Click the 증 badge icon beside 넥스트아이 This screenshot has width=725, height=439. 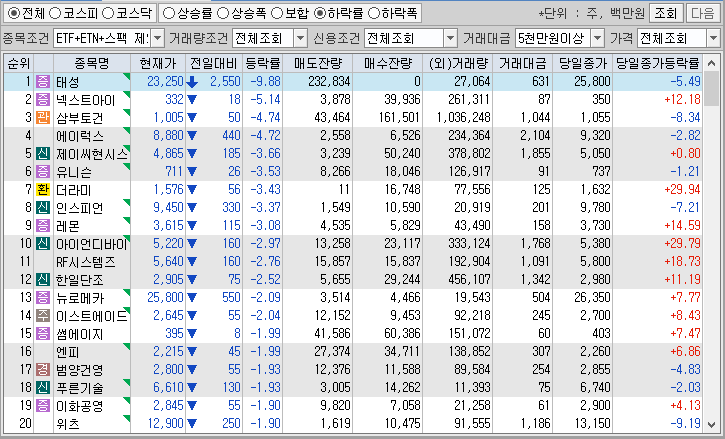tap(43, 99)
